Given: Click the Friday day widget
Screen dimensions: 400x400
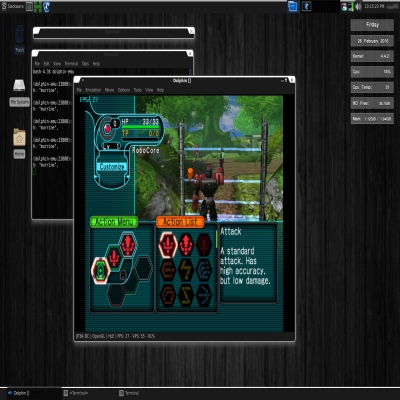Looking at the screenshot, I should pos(372,25).
